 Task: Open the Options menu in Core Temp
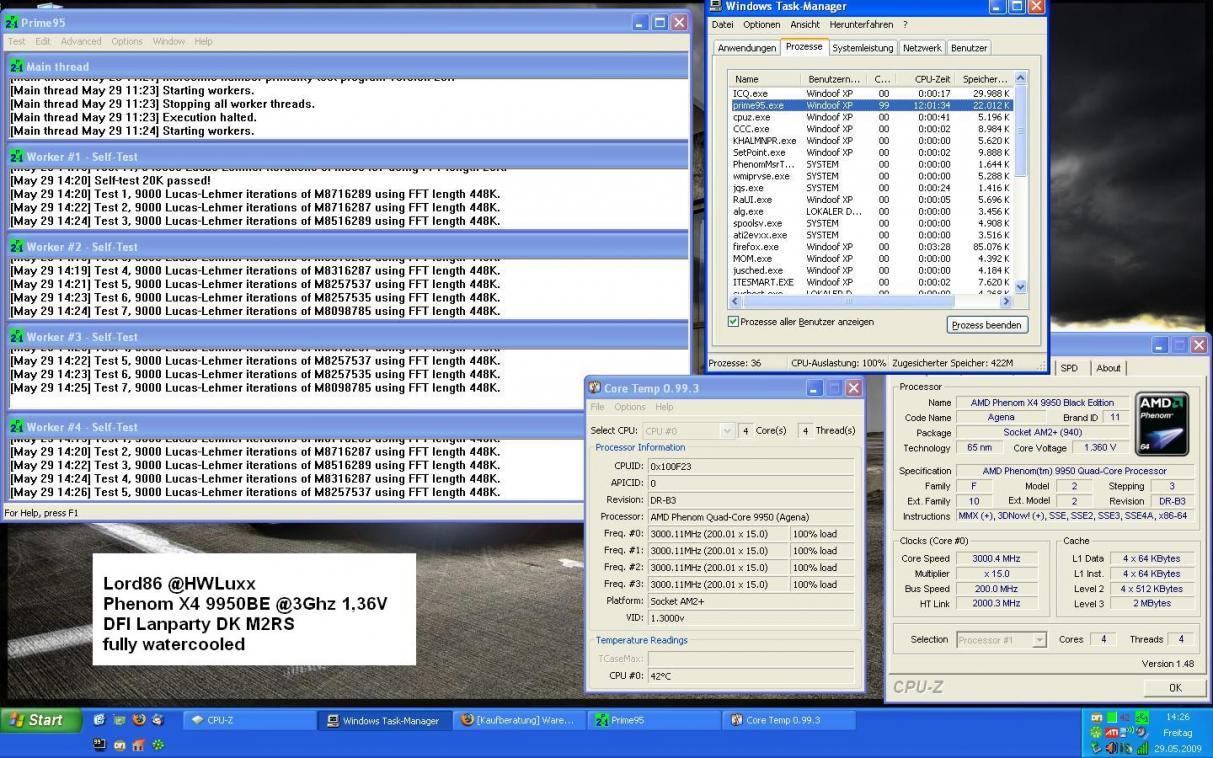(630, 407)
